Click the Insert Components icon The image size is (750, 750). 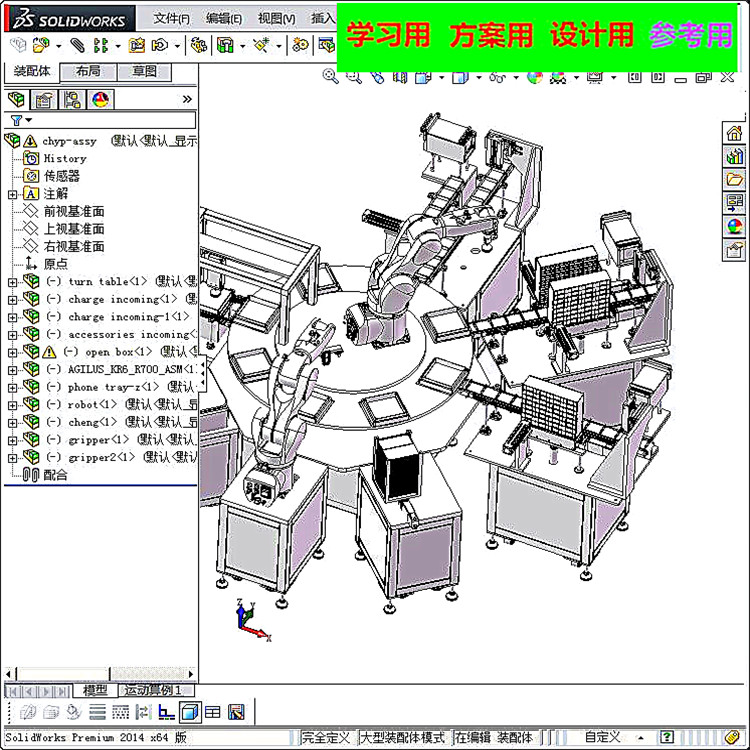pos(41,45)
